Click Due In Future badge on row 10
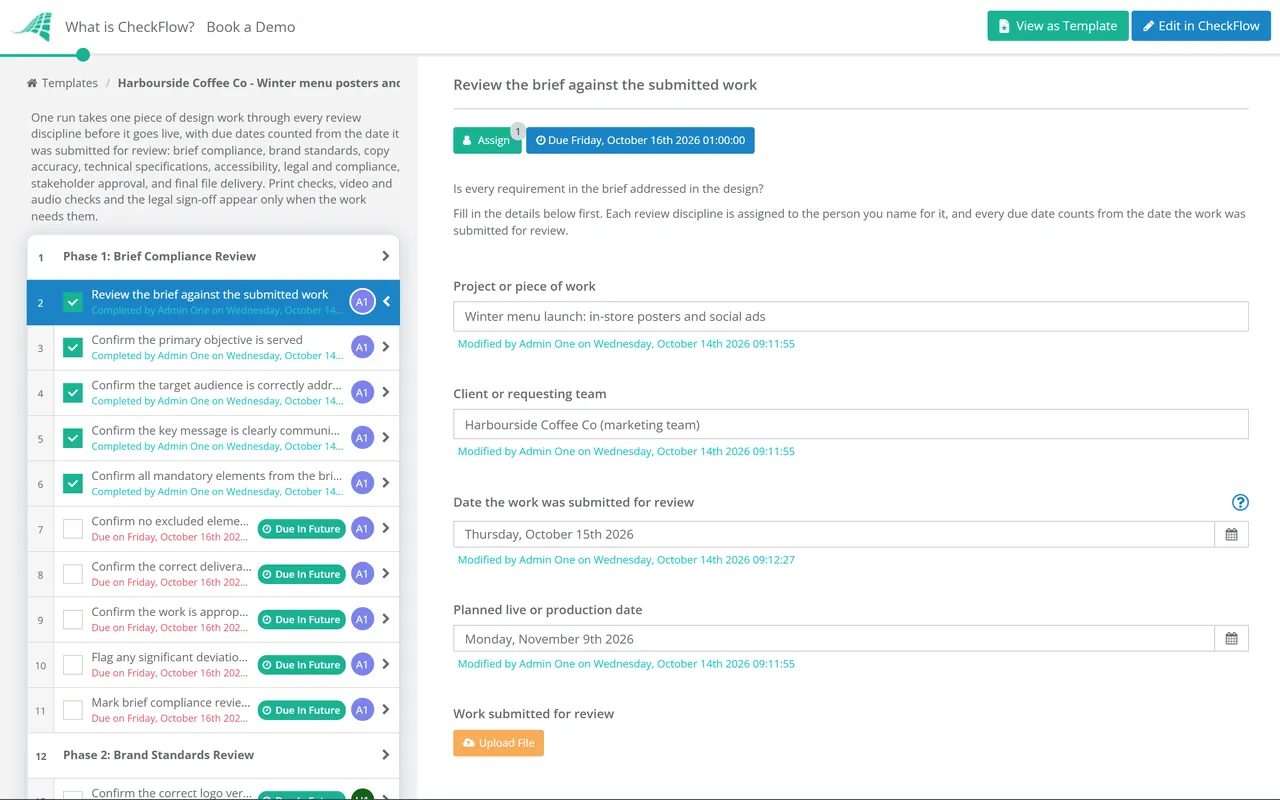Screen dimensions: 1280x800 (x=301, y=665)
